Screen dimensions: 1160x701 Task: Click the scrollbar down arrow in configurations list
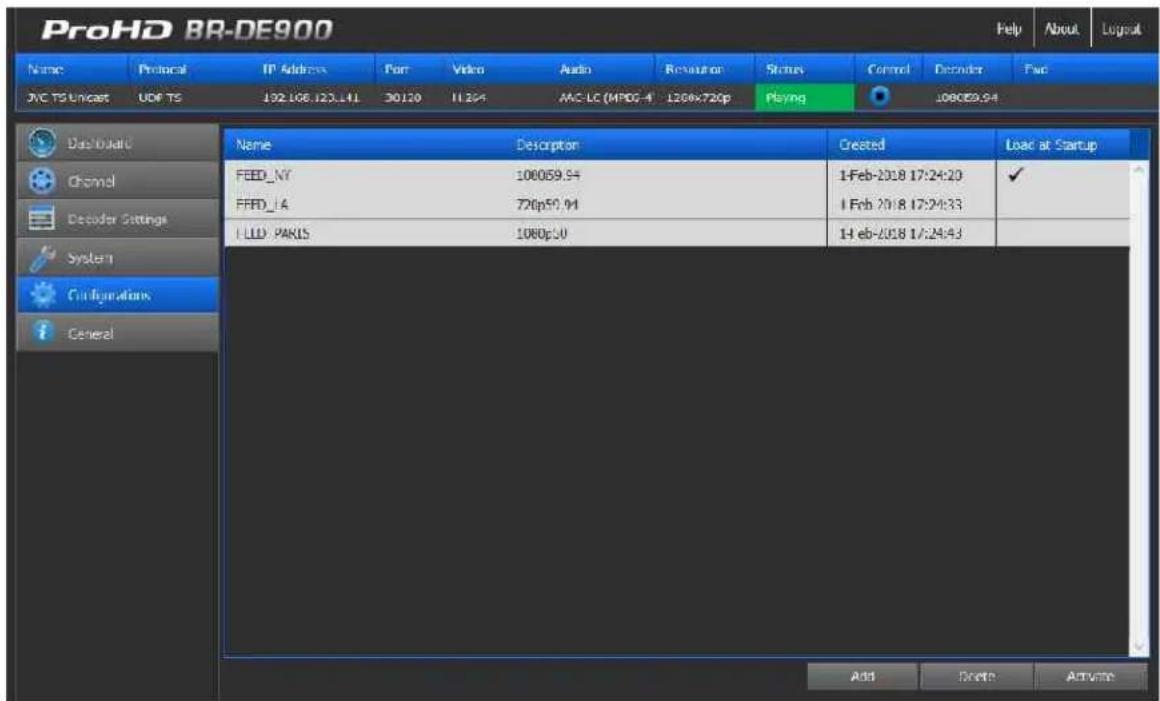(1139, 646)
